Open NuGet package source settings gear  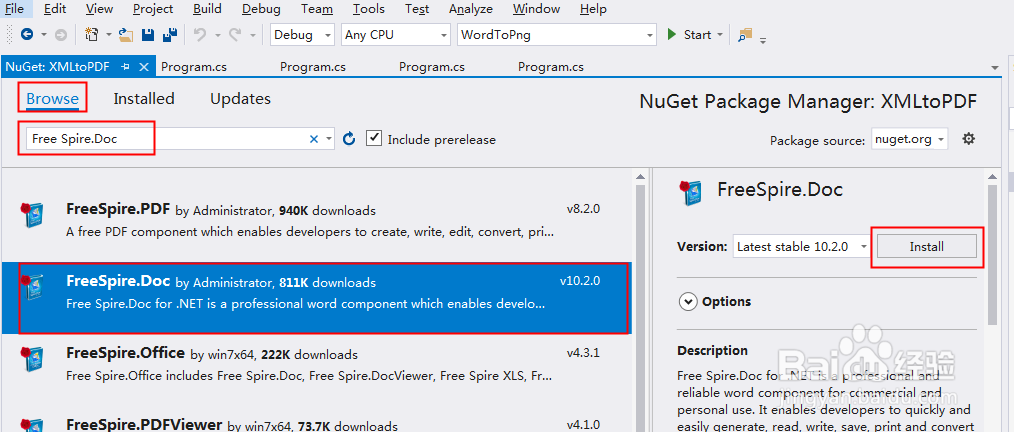(968, 139)
